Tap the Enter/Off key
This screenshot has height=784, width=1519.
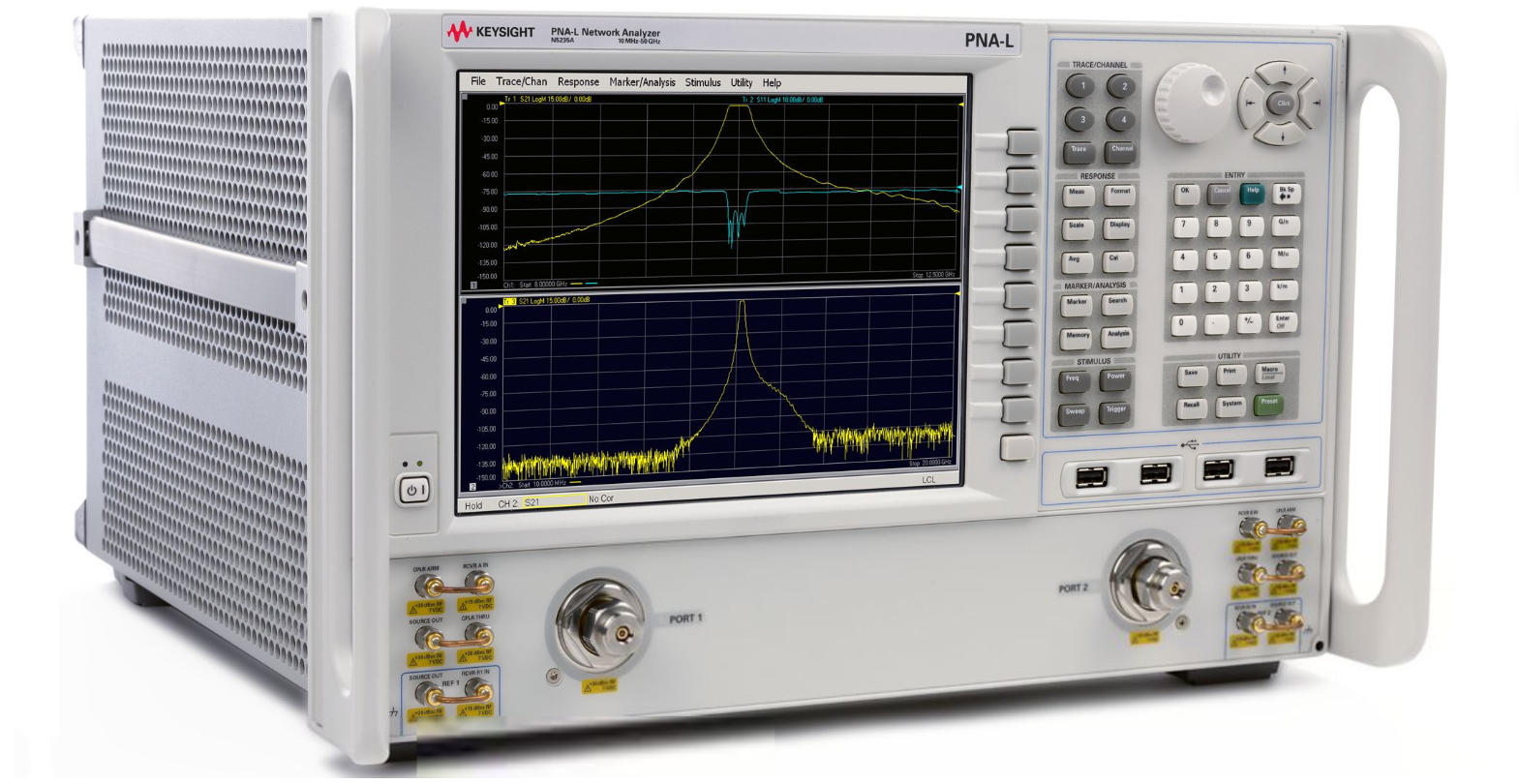[x=1281, y=321]
